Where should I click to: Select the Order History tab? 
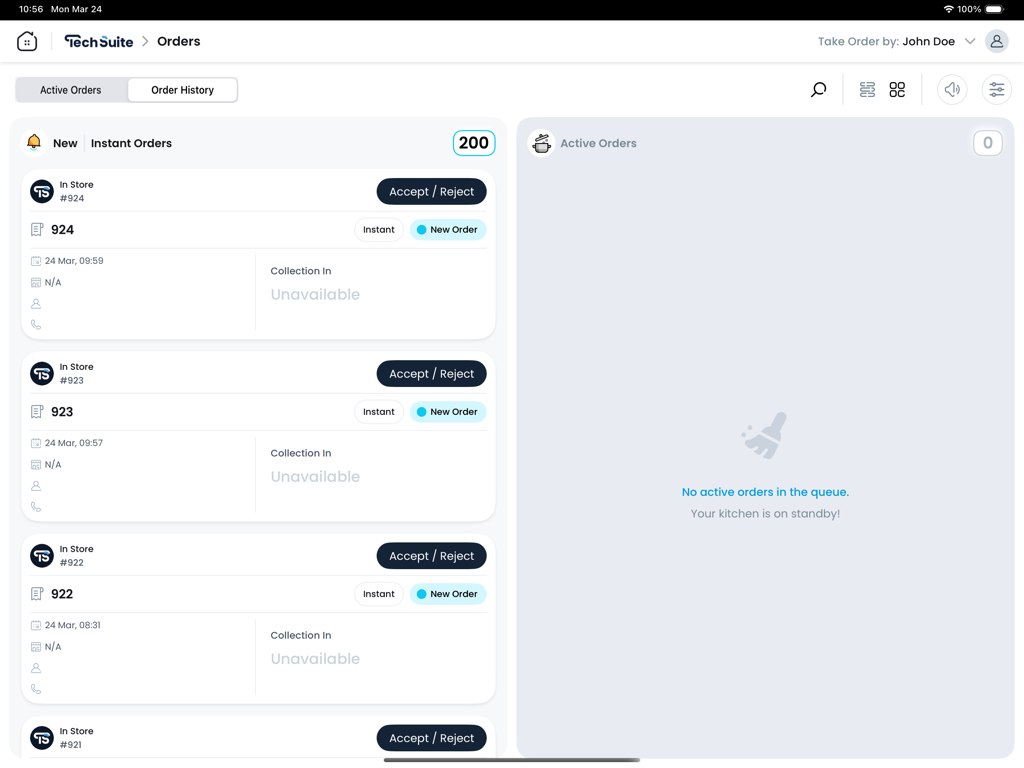click(182, 90)
